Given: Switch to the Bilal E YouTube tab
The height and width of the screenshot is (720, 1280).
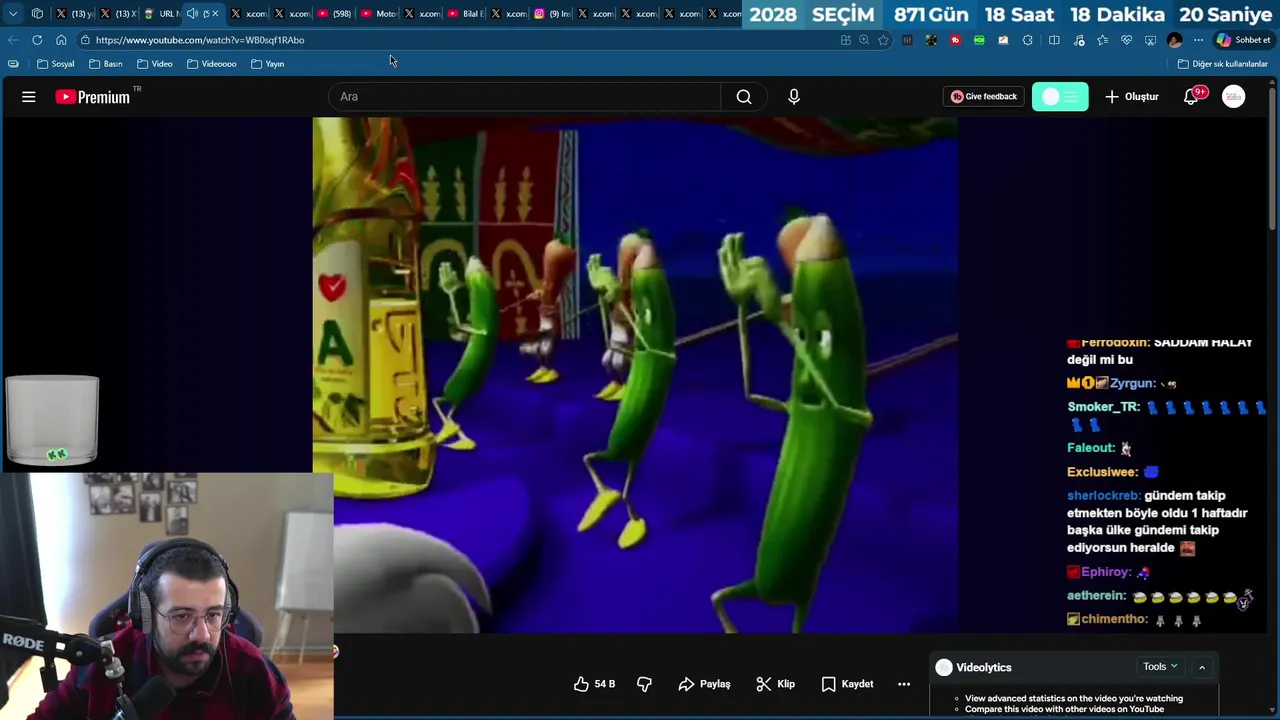Looking at the screenshot, I should coord(464,14).
